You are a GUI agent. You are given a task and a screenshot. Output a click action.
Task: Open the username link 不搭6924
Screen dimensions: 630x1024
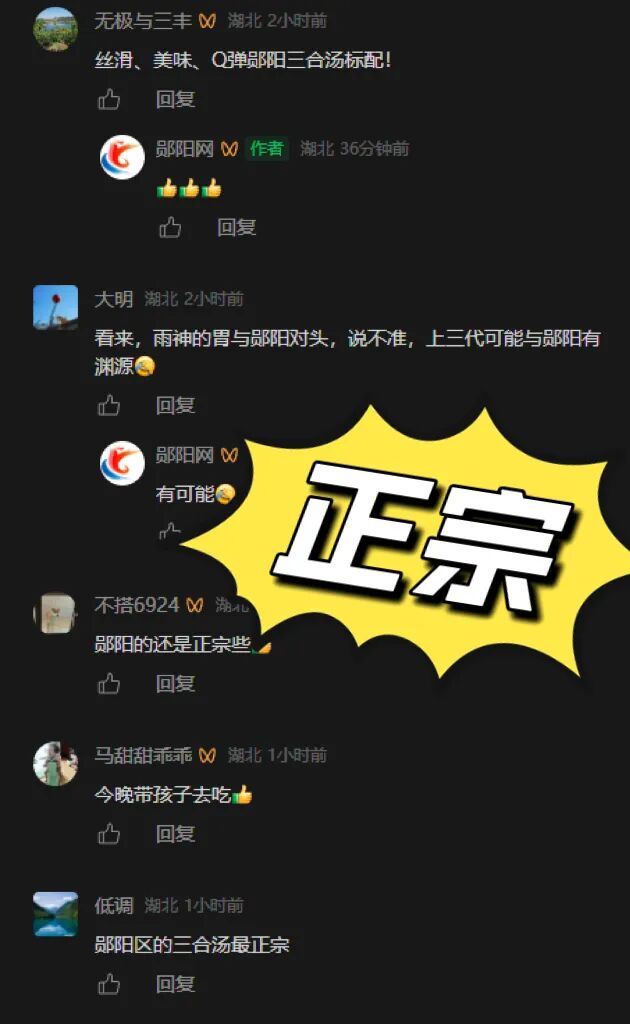click(136, 605)
